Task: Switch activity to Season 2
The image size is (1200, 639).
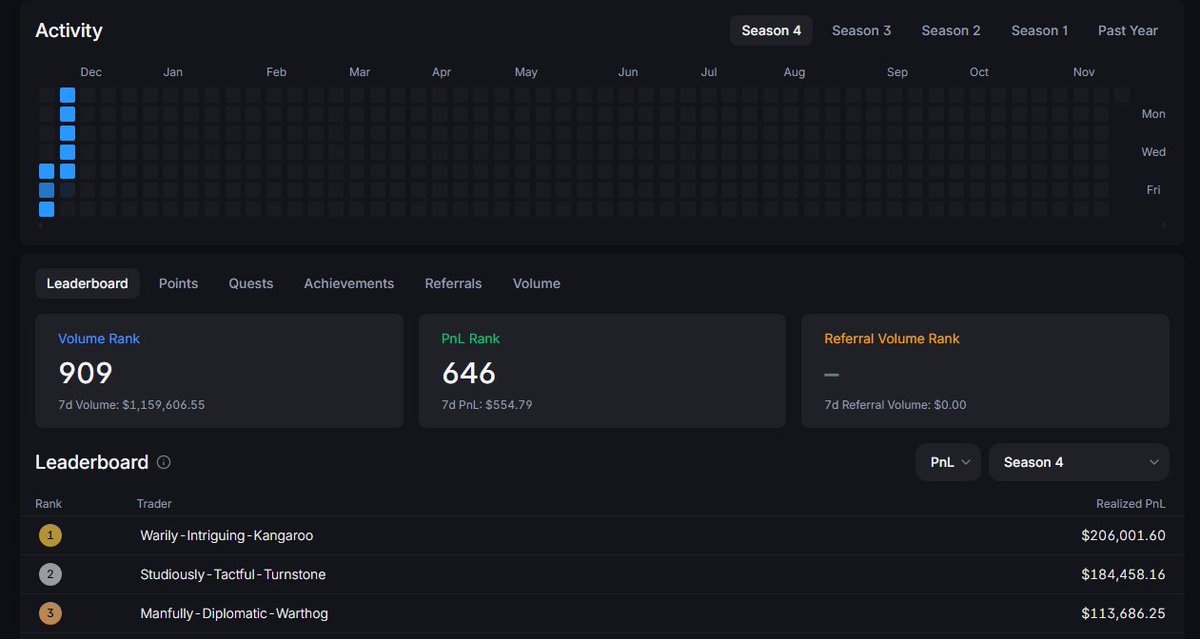Action: (x=951, y=30)
